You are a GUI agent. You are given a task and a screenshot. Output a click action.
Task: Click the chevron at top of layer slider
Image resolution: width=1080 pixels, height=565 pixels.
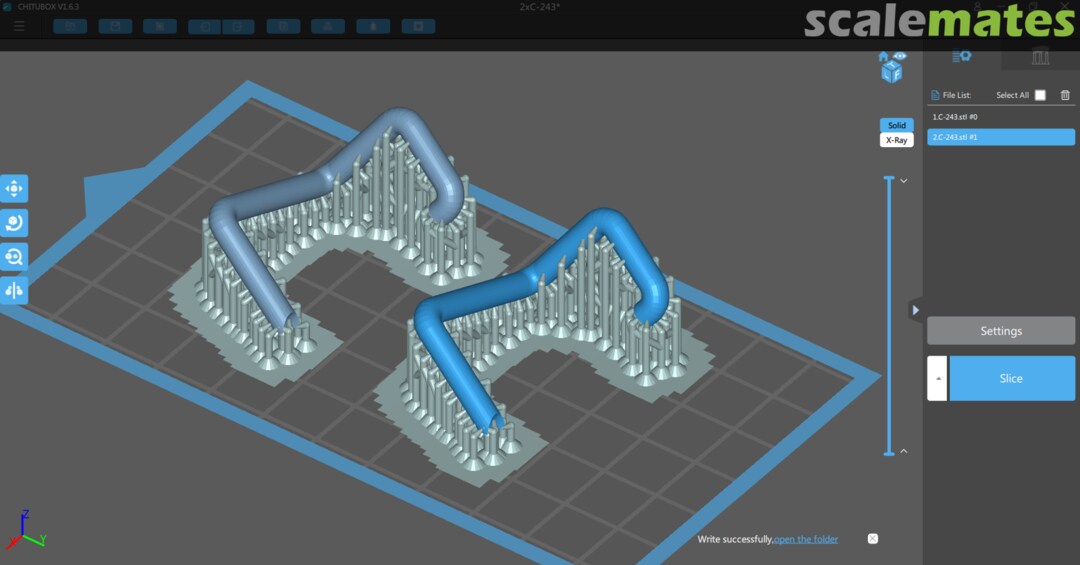904,181
